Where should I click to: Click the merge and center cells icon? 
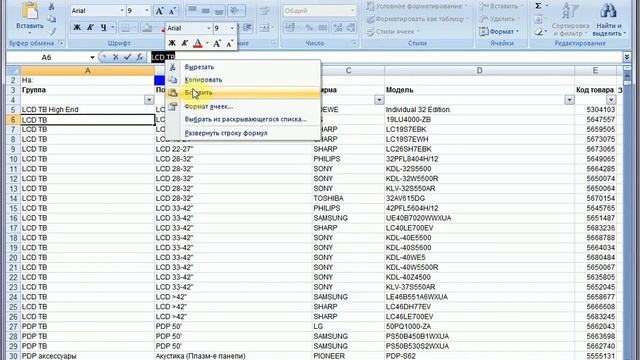tap(264, 27)
